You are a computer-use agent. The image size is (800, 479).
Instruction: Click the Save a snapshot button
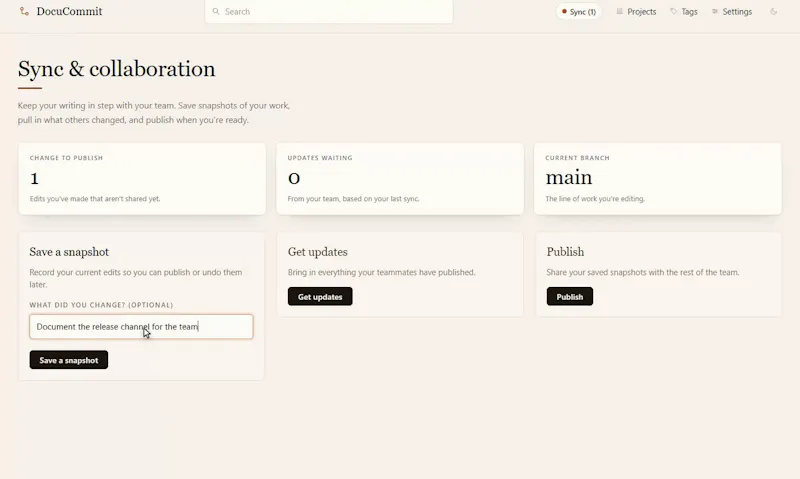click(x=69, y=360)
